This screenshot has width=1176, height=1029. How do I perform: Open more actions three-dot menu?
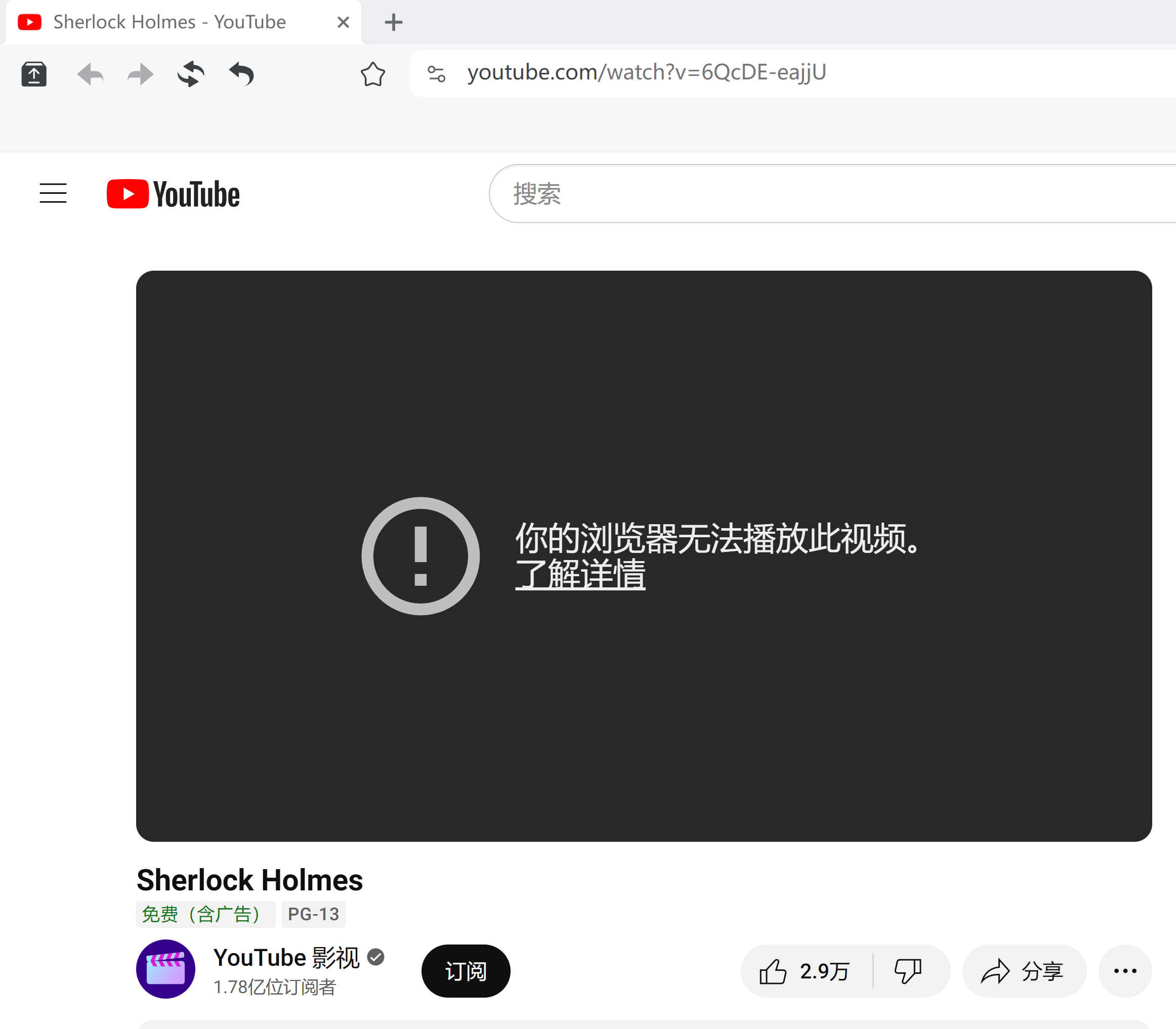pyautogui.click(x=1125, y=971)
